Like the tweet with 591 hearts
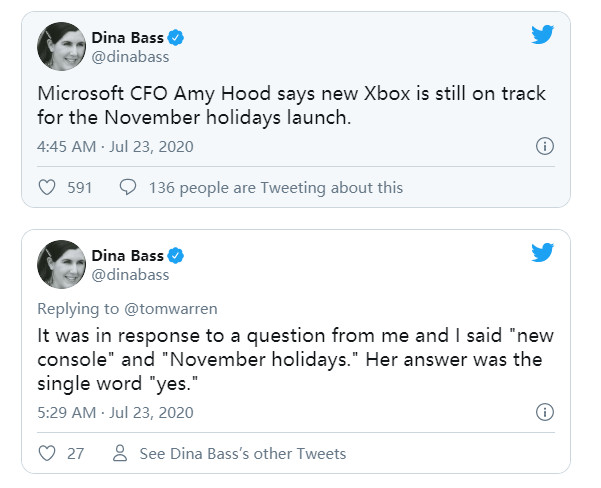Viewport: 601px width, 488px height. pos(47,187)
